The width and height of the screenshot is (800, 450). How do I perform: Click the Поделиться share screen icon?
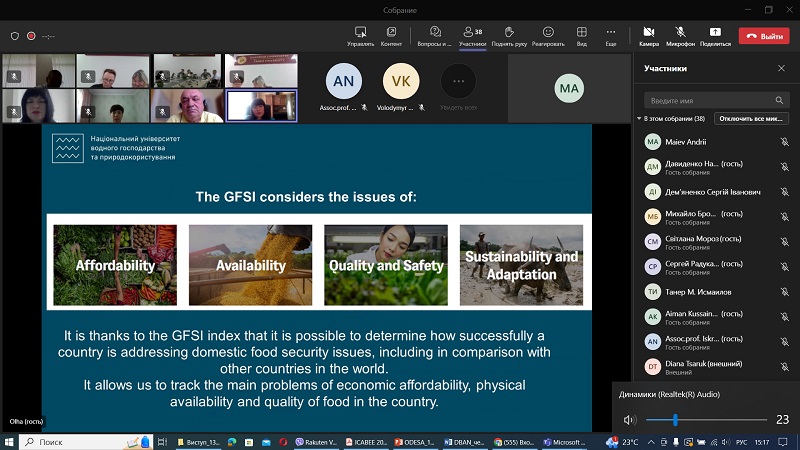coord(715,35)
